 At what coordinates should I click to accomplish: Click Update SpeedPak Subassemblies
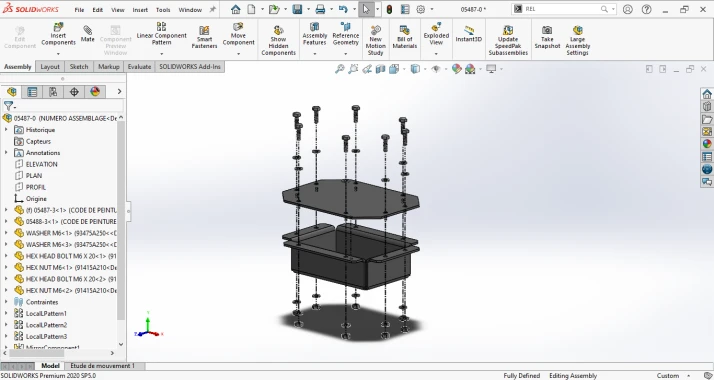pyautogui.click(x=508, y=41)
